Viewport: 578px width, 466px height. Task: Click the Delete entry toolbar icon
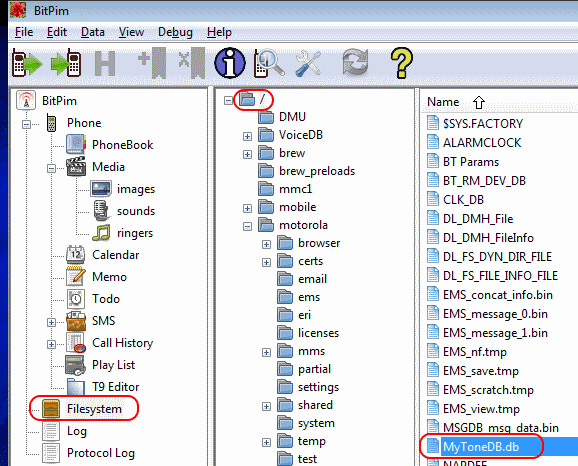pos(191,63)
